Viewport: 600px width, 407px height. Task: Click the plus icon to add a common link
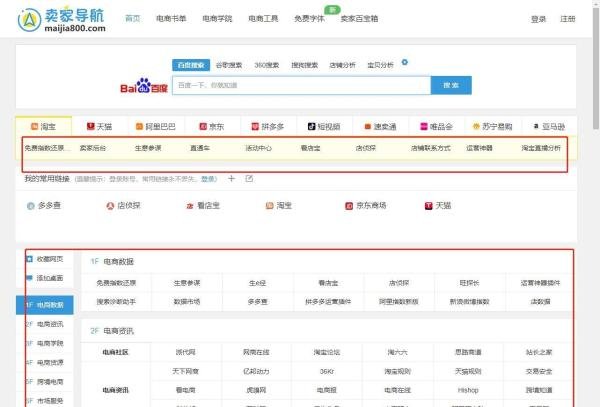tap(231, 179)
